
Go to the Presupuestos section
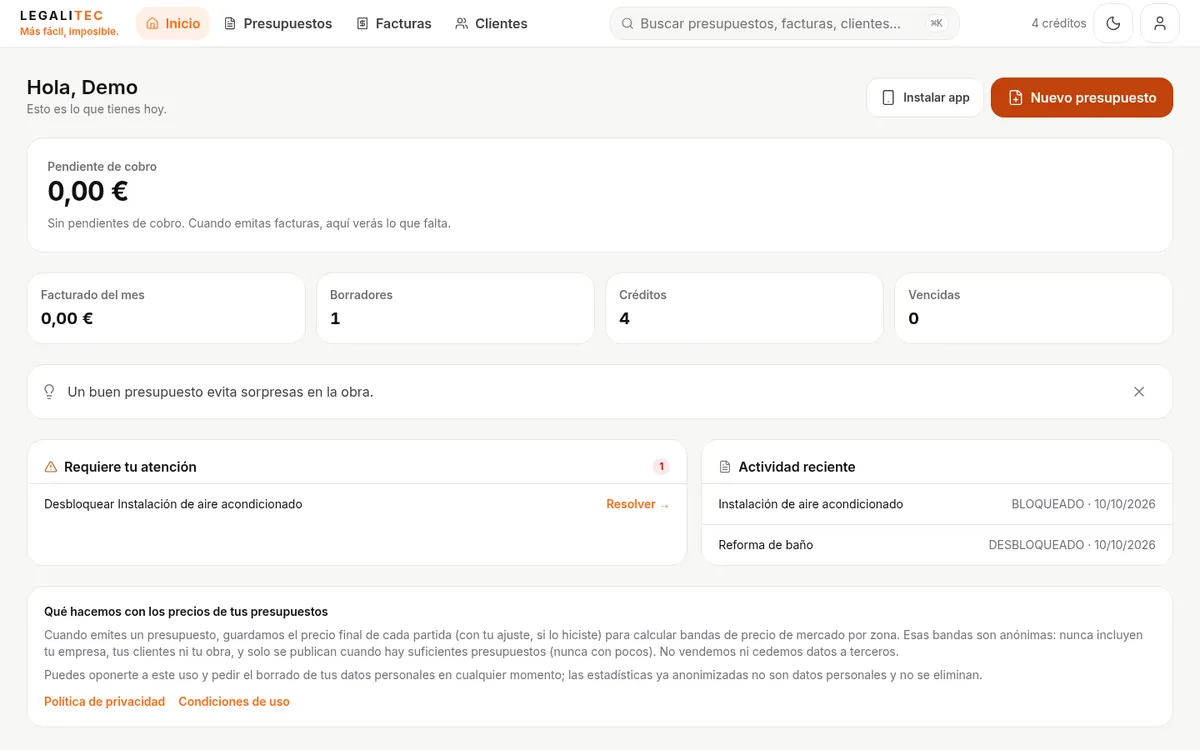tap(278, 23)
